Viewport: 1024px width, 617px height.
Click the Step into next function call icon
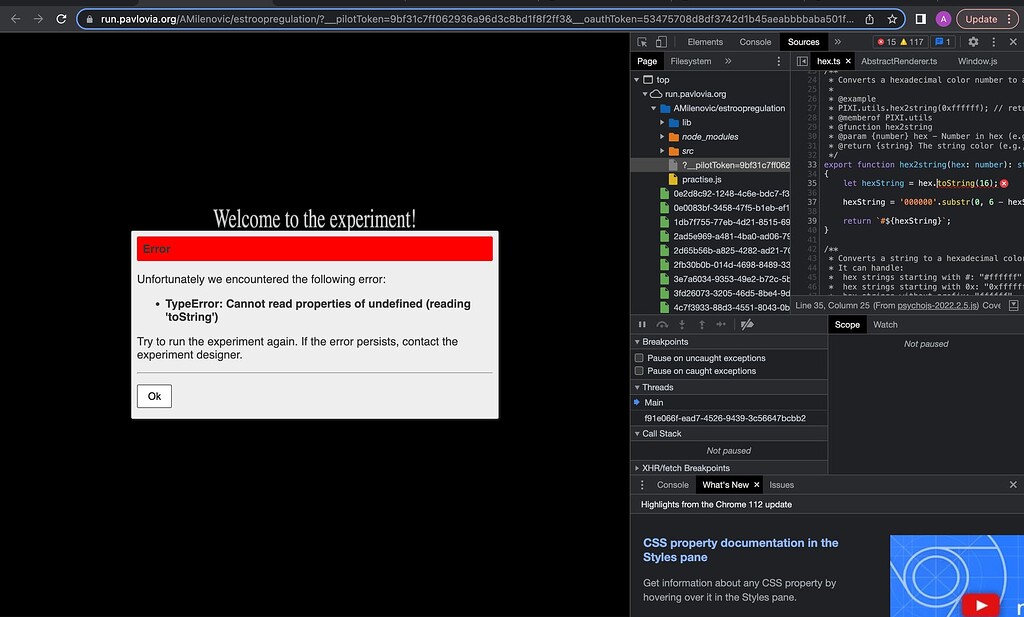pos(682,324)
